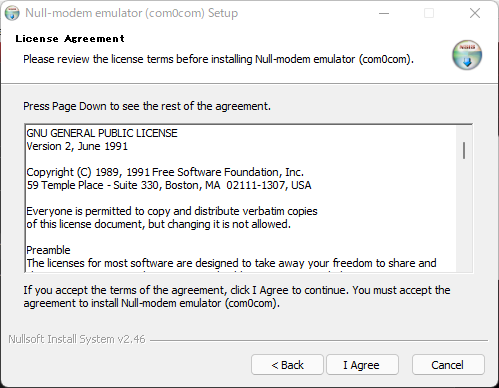Click the window title text Null-modem emulator Setup
This screenshot has height=388, width=499.
132,13
